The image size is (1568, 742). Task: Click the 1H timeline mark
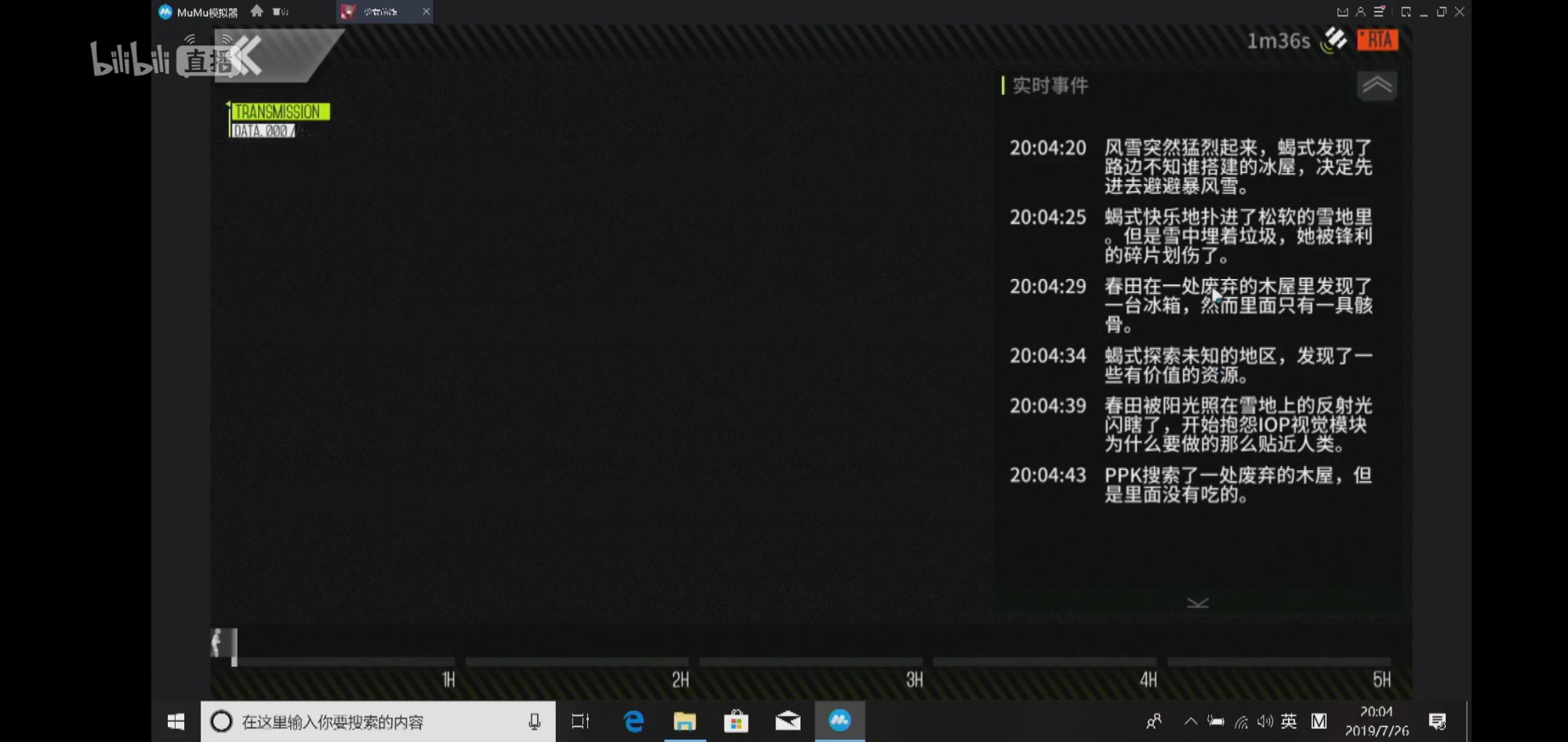point(448,679)
